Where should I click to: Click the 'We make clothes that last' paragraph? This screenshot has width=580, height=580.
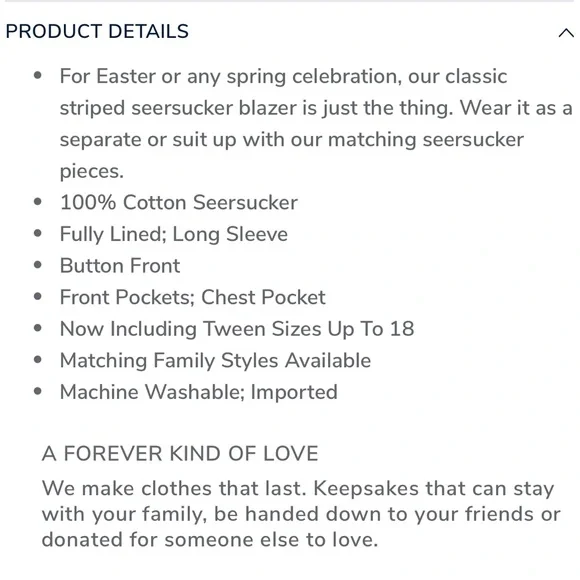[301, 514]
